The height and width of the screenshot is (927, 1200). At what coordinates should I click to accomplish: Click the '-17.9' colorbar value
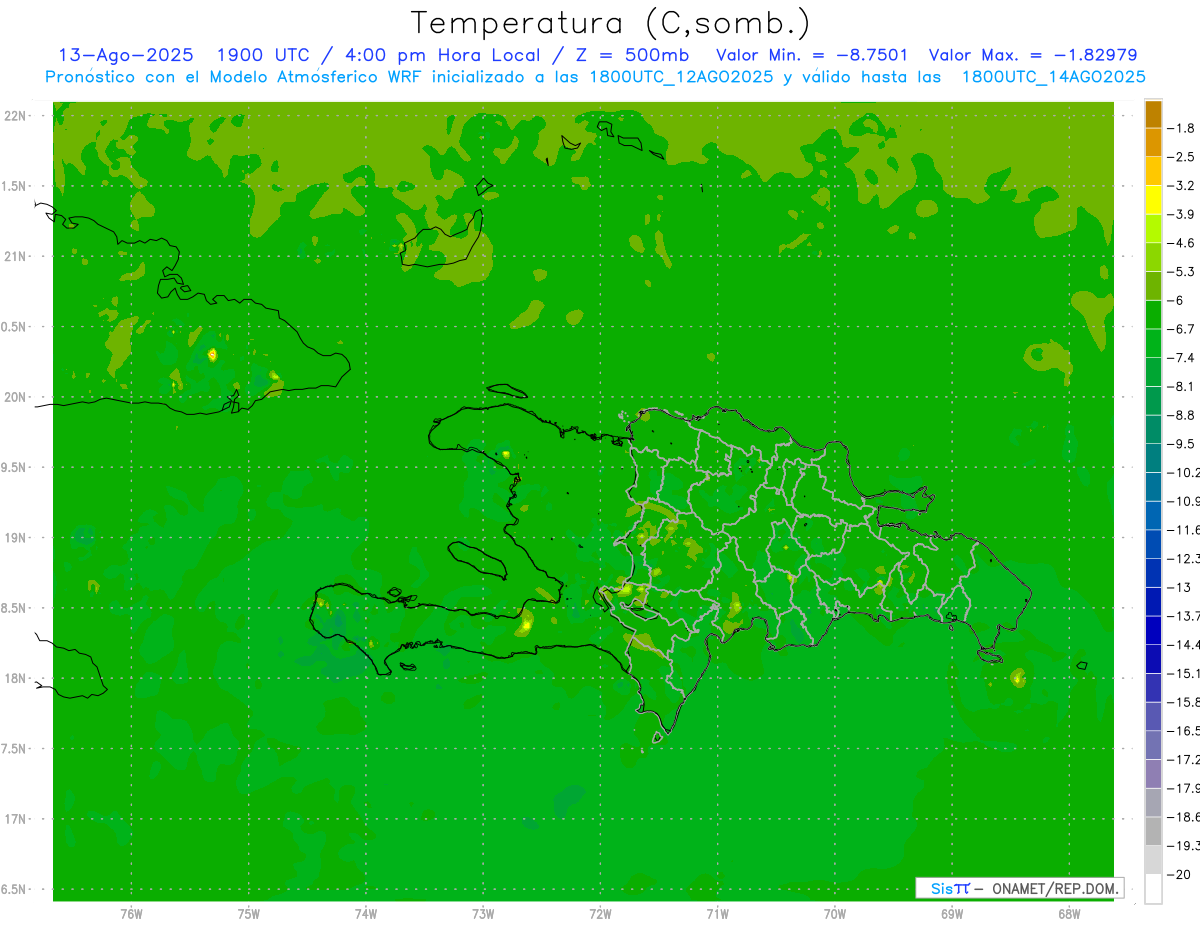click(1183, 788)
